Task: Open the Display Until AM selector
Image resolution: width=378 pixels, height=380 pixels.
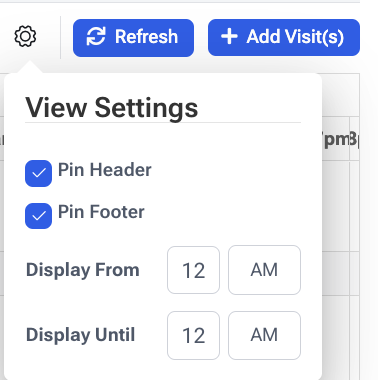Action: click(264, 335)
